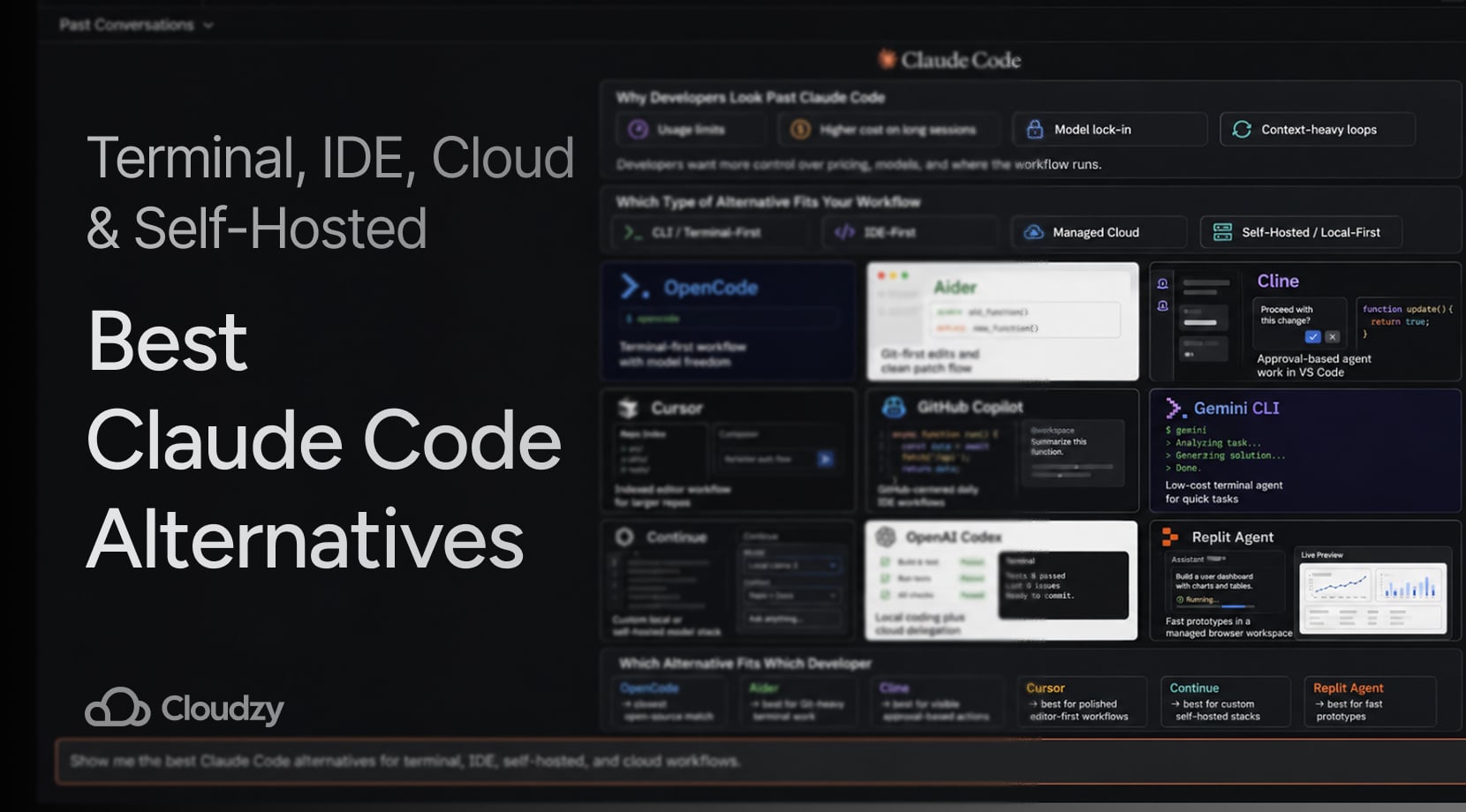Toggle the Build & test check in Codex card
This screenshot has height=812, width=1466.
884,561
